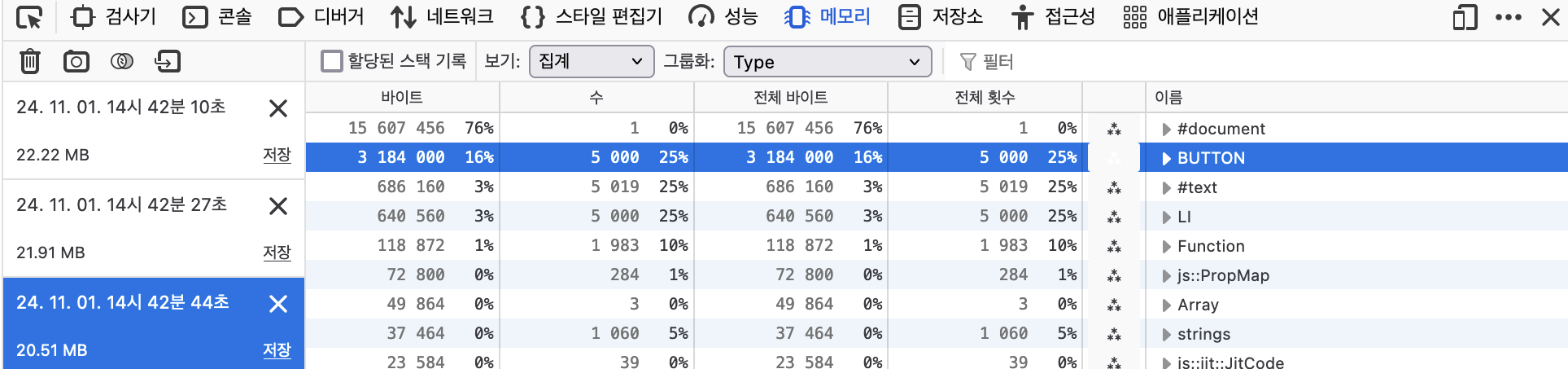Screen dimensions: 1568x369
Task: Click the element picker arrow icon
Action: click(x=29, y=17)
